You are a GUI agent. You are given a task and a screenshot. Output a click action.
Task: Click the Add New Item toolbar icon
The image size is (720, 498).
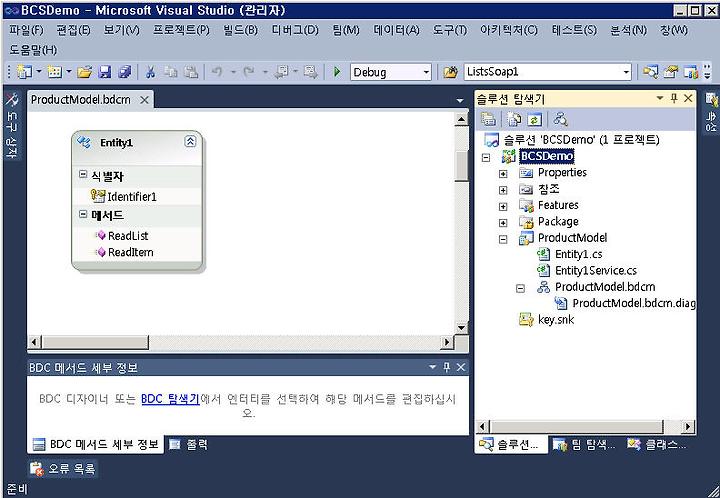[x=55, y=72]
